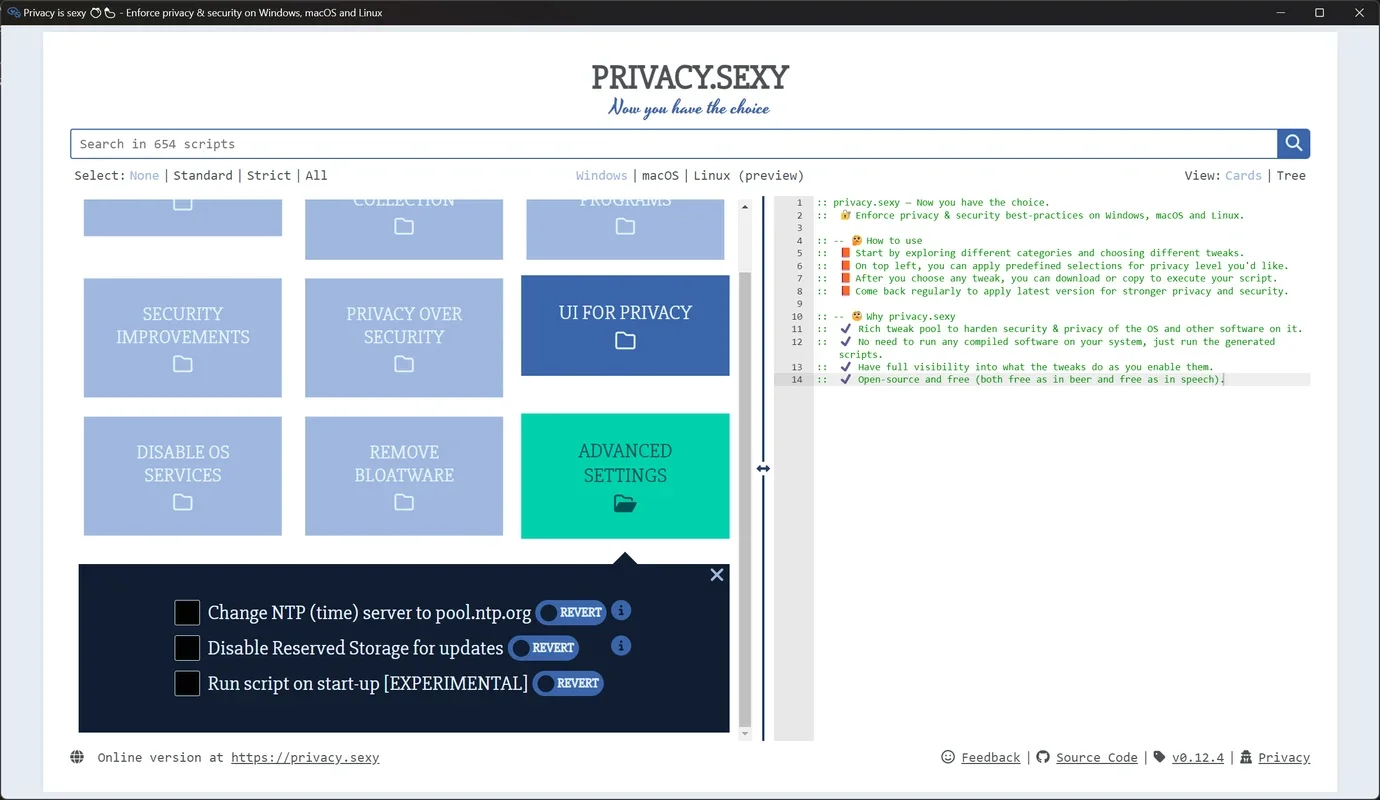This screenshot has width=1380, height=800.
Task: Click the 'Why privacy.sexy' code line
Action: [x=887, y=316]
